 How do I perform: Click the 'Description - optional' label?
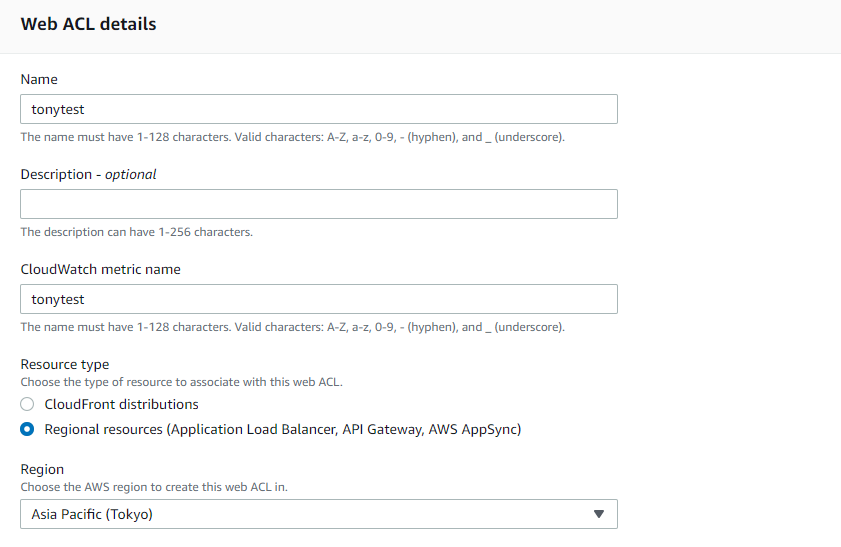(x=88, y=174)
